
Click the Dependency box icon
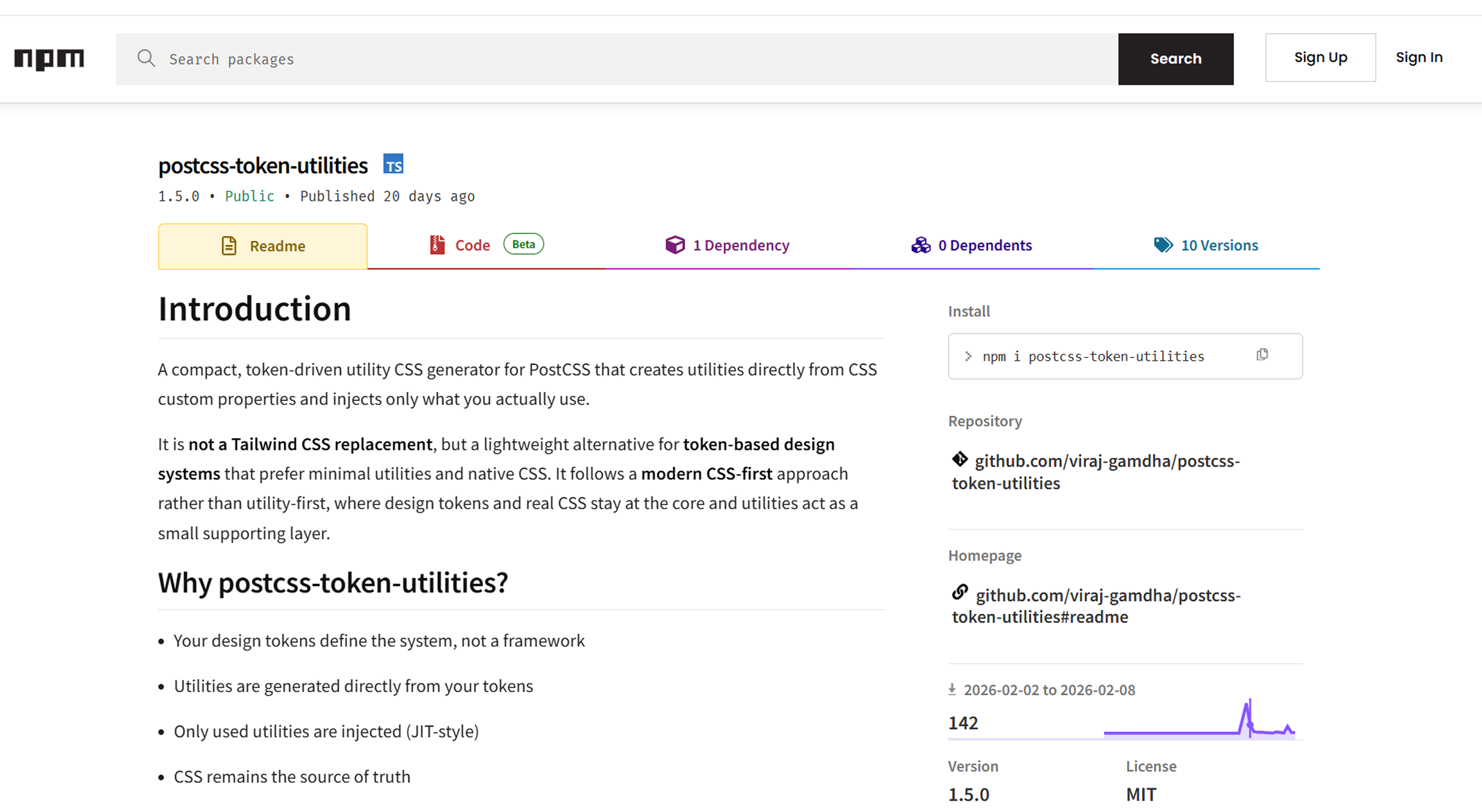point(675,245)
